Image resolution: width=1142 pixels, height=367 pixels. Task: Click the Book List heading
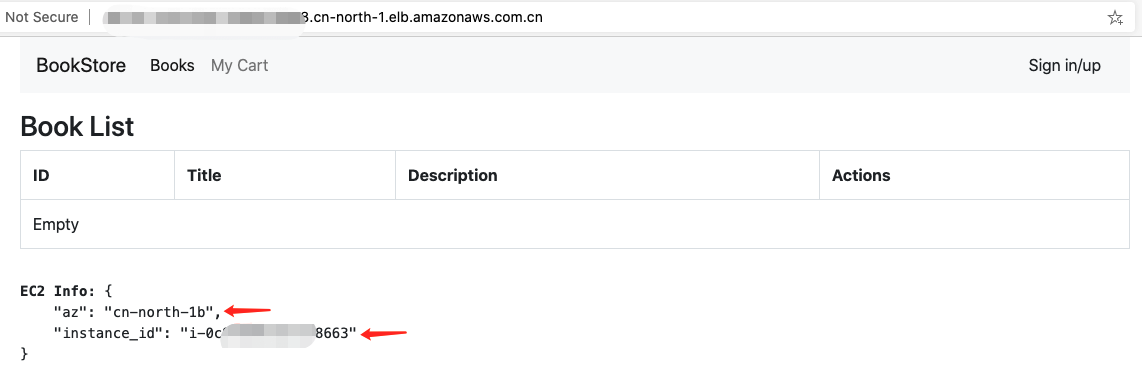77,127
